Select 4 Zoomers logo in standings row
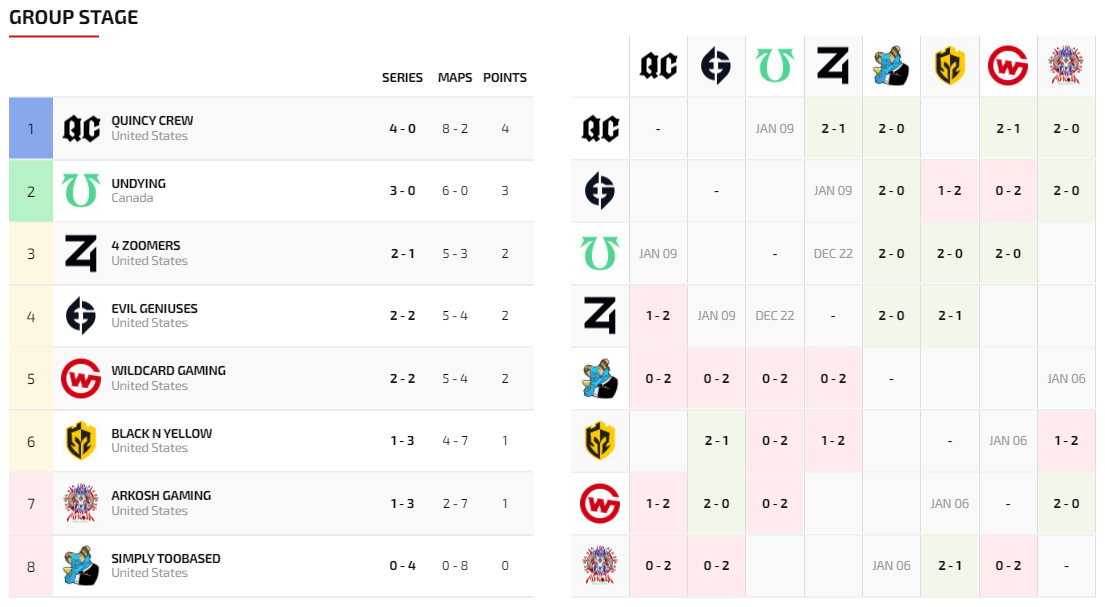1105x607 pixels. pyautogui.click(x=81, y=253)
